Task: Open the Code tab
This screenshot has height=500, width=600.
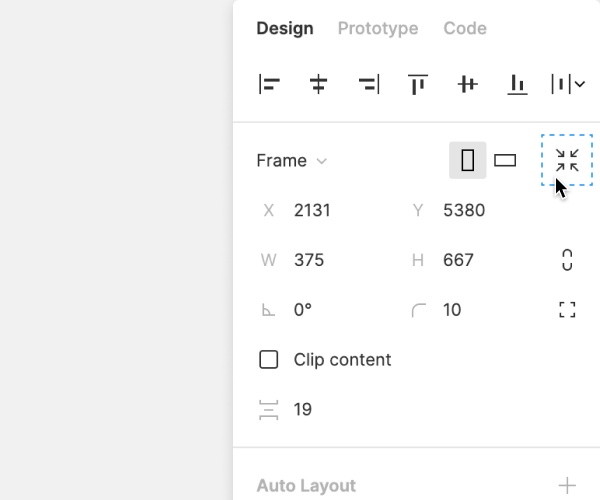Action: (465, 28)
